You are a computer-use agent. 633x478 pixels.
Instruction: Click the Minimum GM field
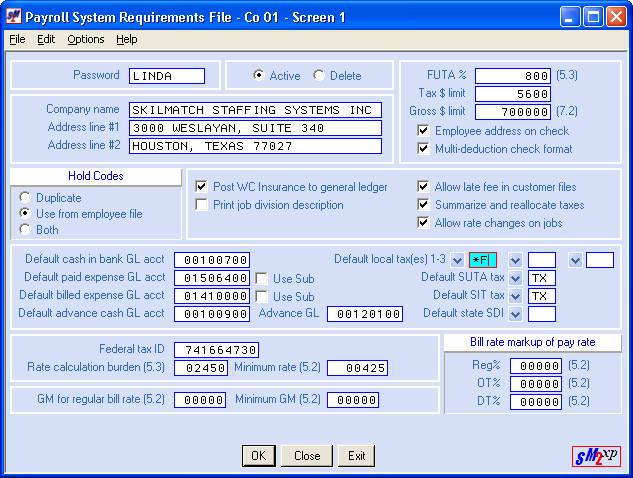click(353, 400)
